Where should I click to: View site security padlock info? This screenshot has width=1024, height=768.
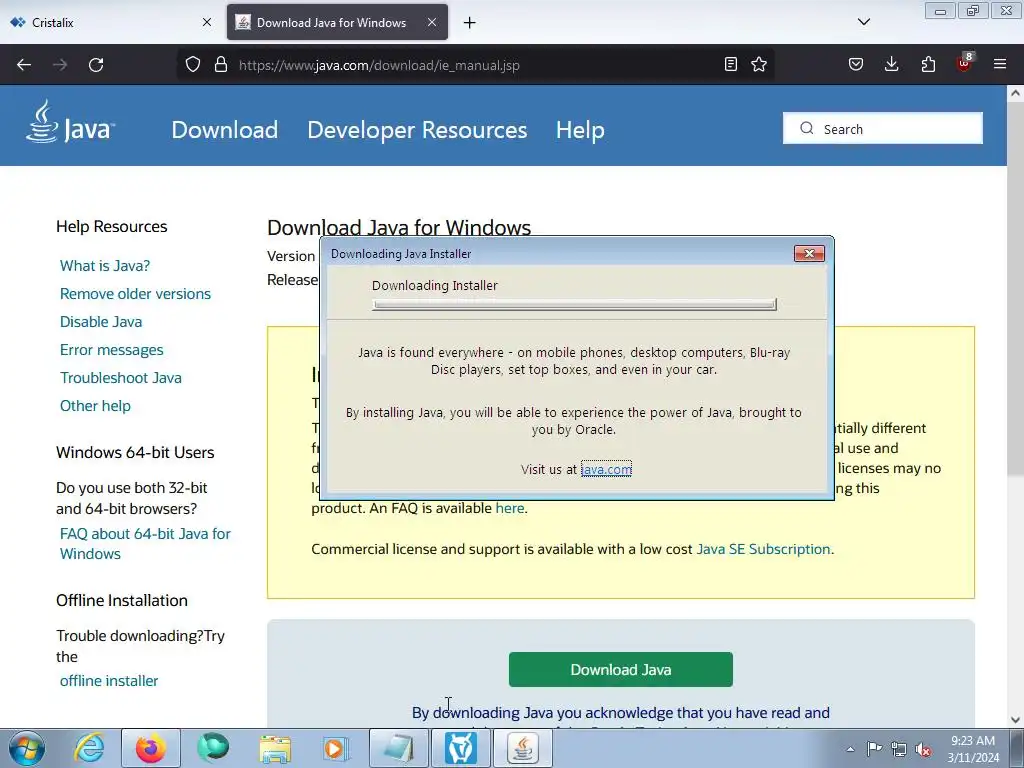click(221, 65)
